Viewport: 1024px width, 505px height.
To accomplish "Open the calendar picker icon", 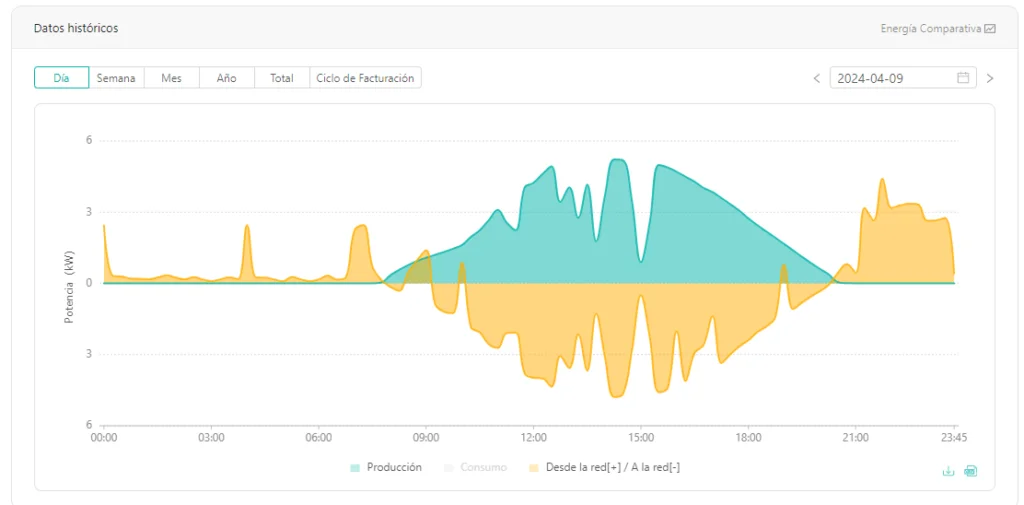I will click(x=963, y=78).
